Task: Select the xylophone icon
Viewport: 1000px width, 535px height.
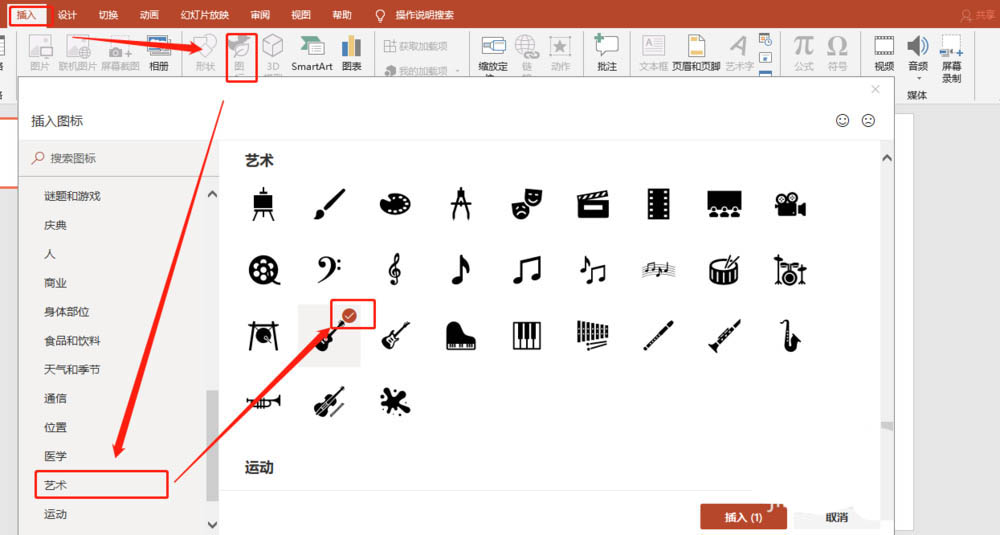Action: click(x=592, y=335)
